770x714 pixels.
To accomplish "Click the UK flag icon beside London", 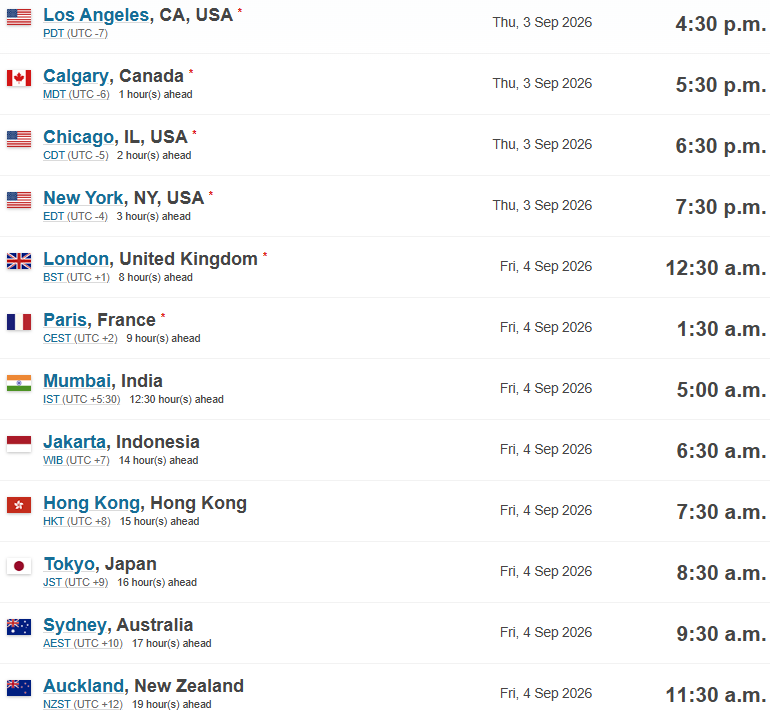I will 19,261.
